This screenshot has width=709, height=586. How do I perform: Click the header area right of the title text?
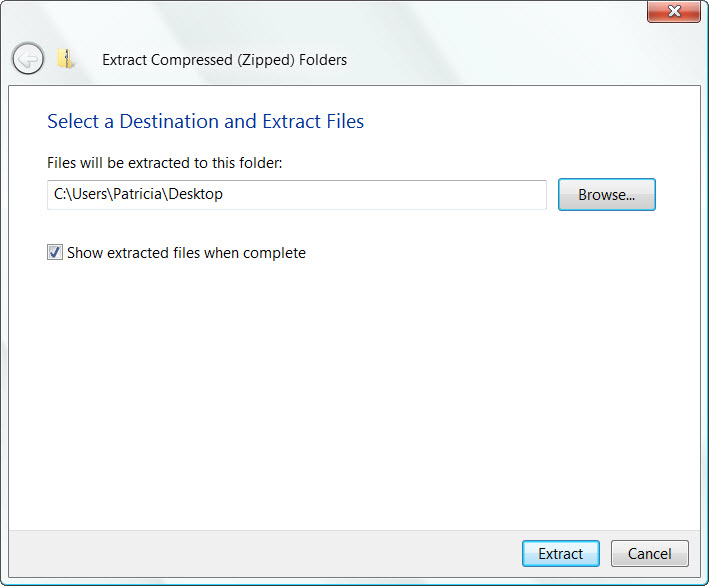click(520, 60)
